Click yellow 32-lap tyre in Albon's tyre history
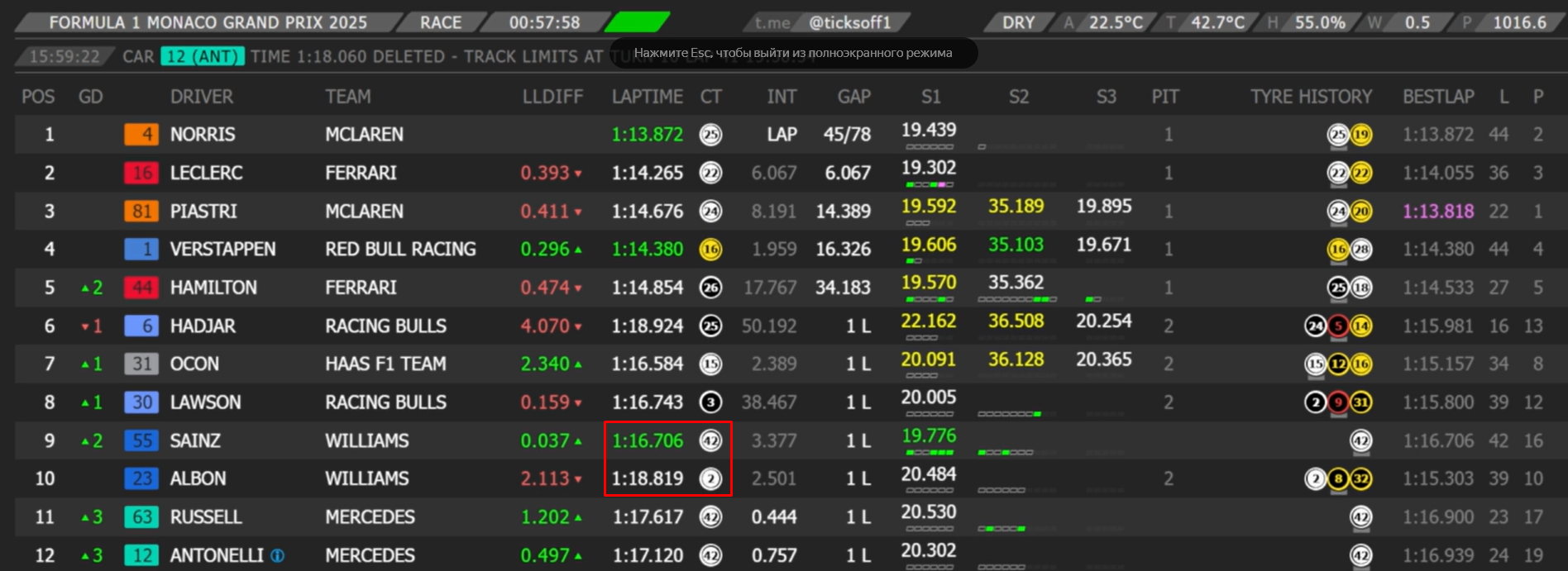The width and height of the screenshot is (1568, 571). point(1361,479)
